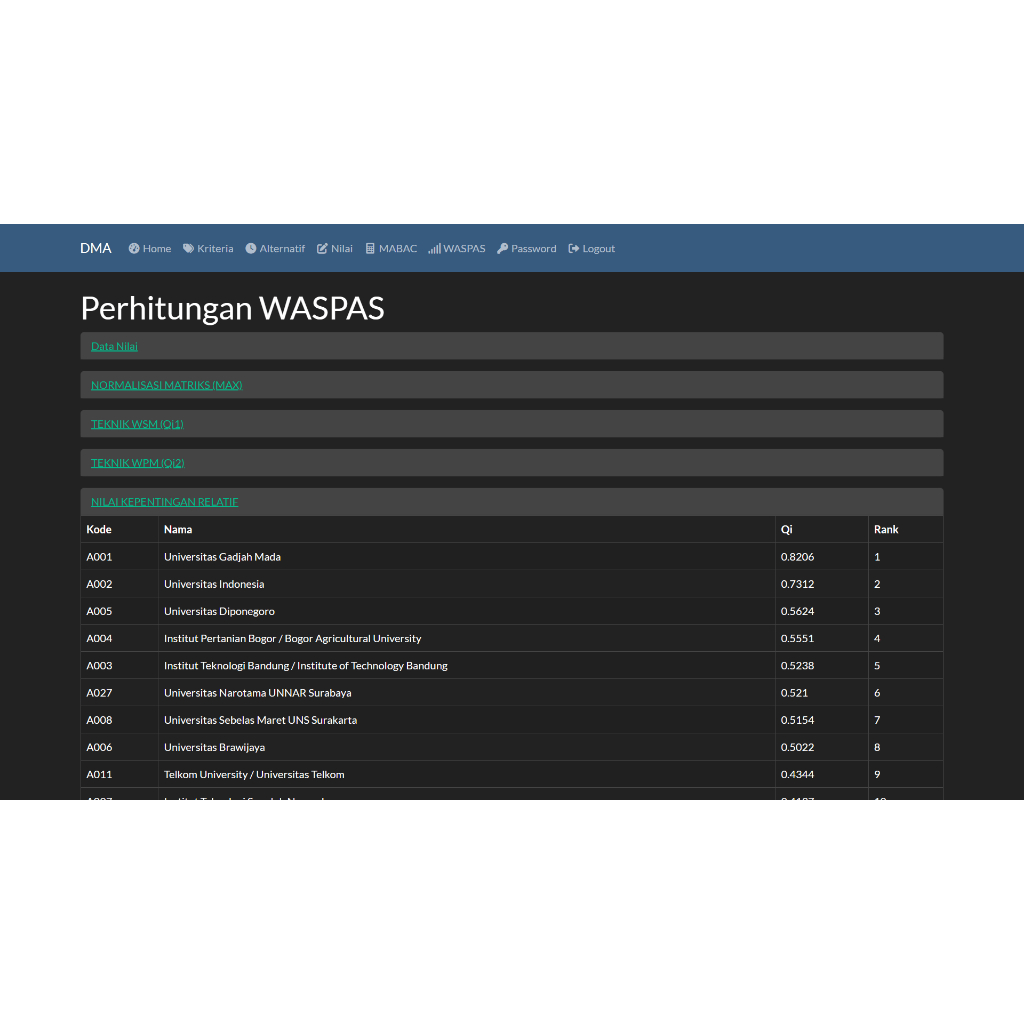Select the Institut Pertanian Bogor cell
The image size is (1024, 1024).
pyautogui.click(x=466, y=638)
